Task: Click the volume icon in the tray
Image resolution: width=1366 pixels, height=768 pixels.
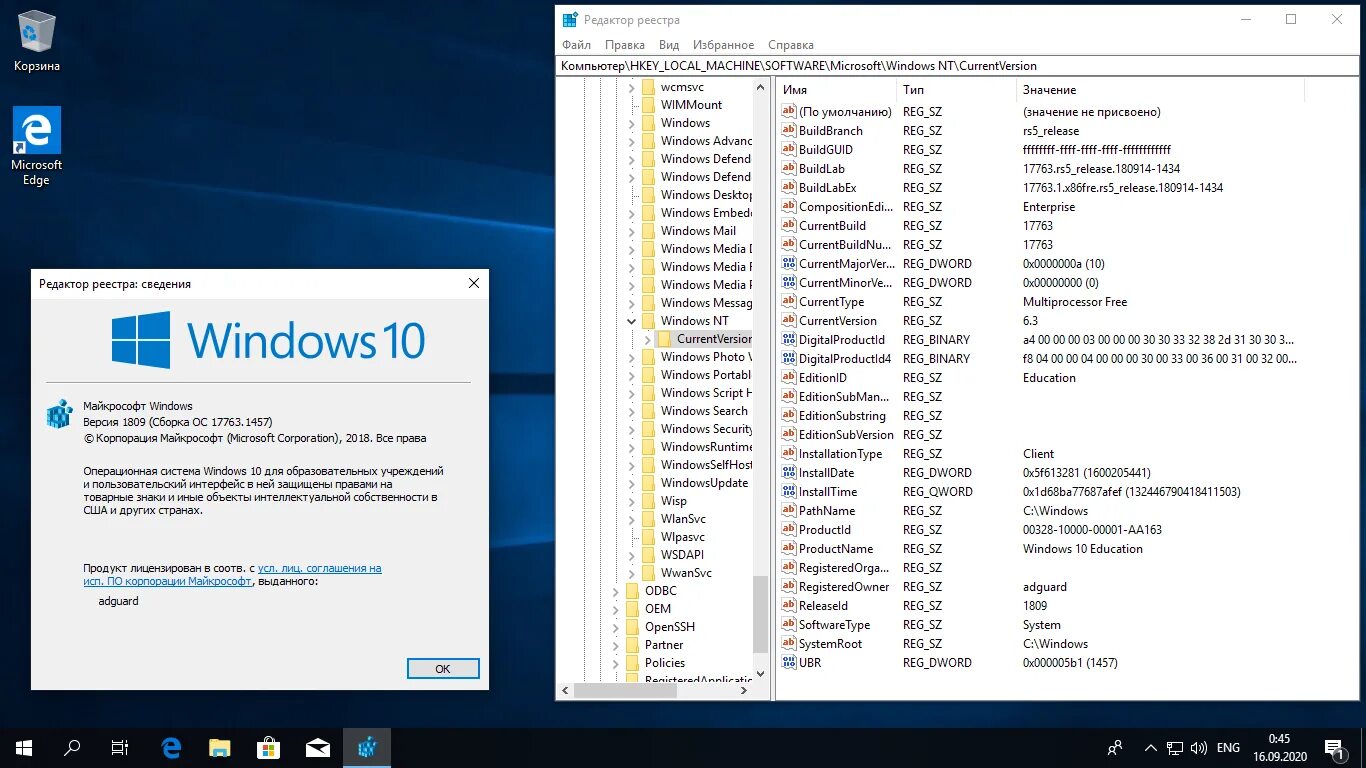Action: pos(1197,747)
